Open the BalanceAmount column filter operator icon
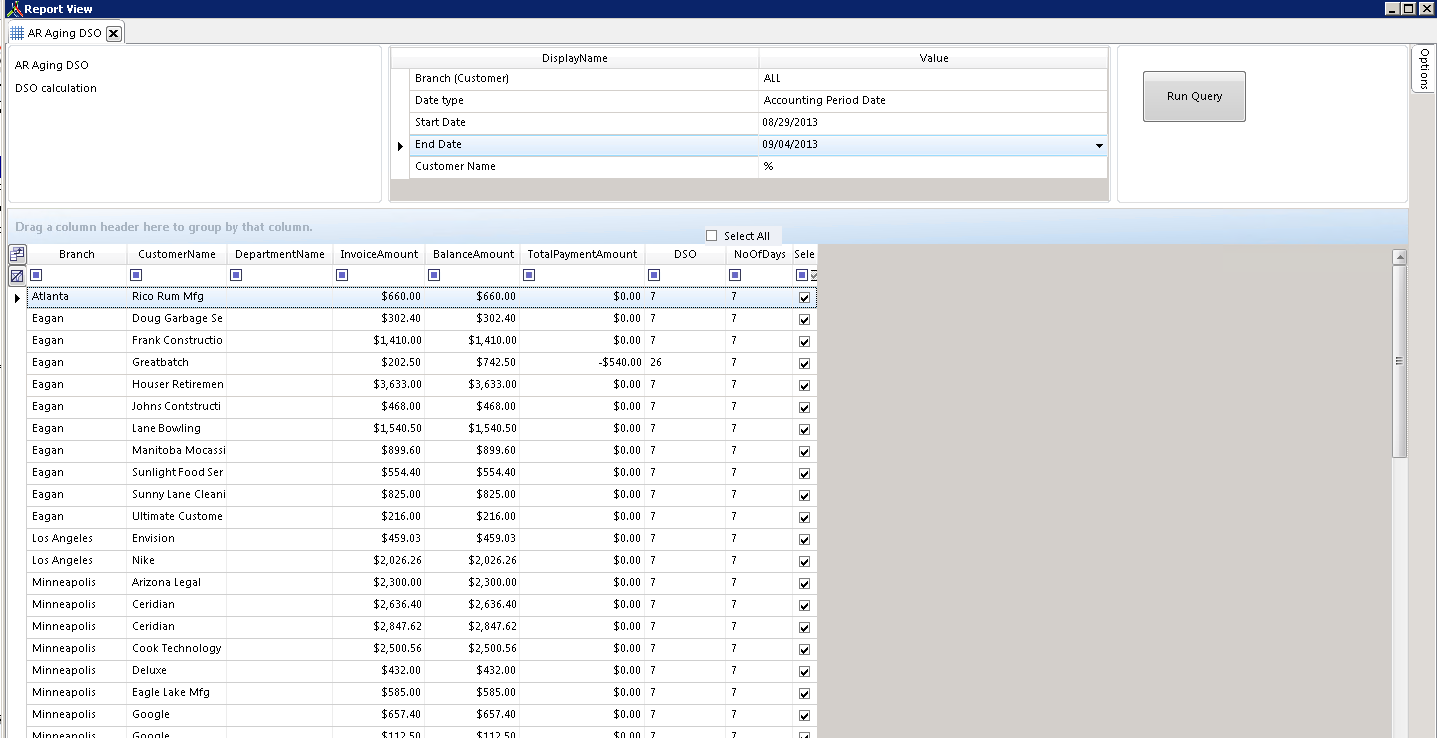 point(434,275)
